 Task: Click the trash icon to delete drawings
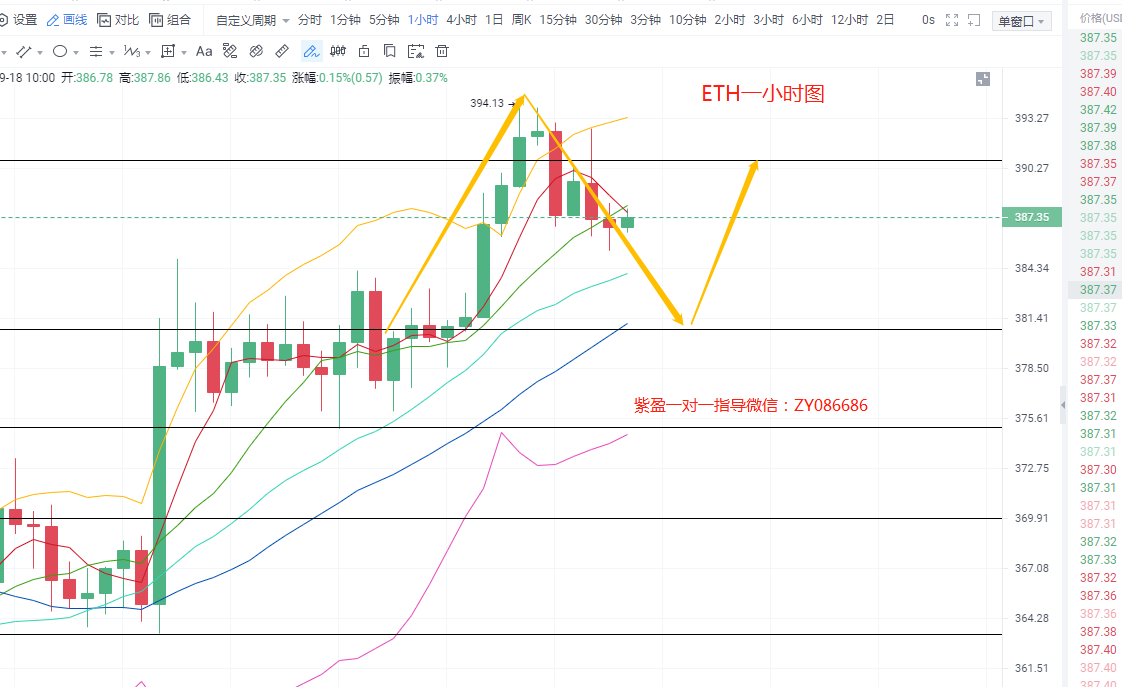(x=441, y=51)
